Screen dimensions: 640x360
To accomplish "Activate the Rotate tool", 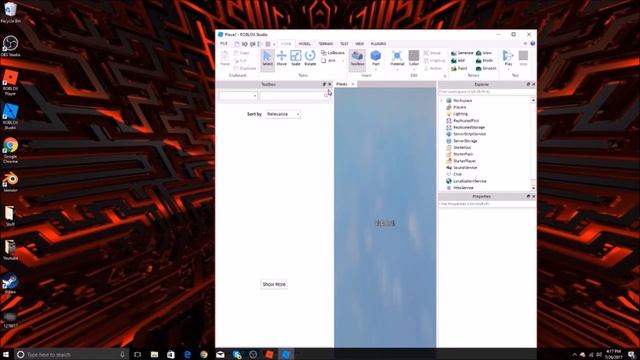I will [x=310, y=58].
